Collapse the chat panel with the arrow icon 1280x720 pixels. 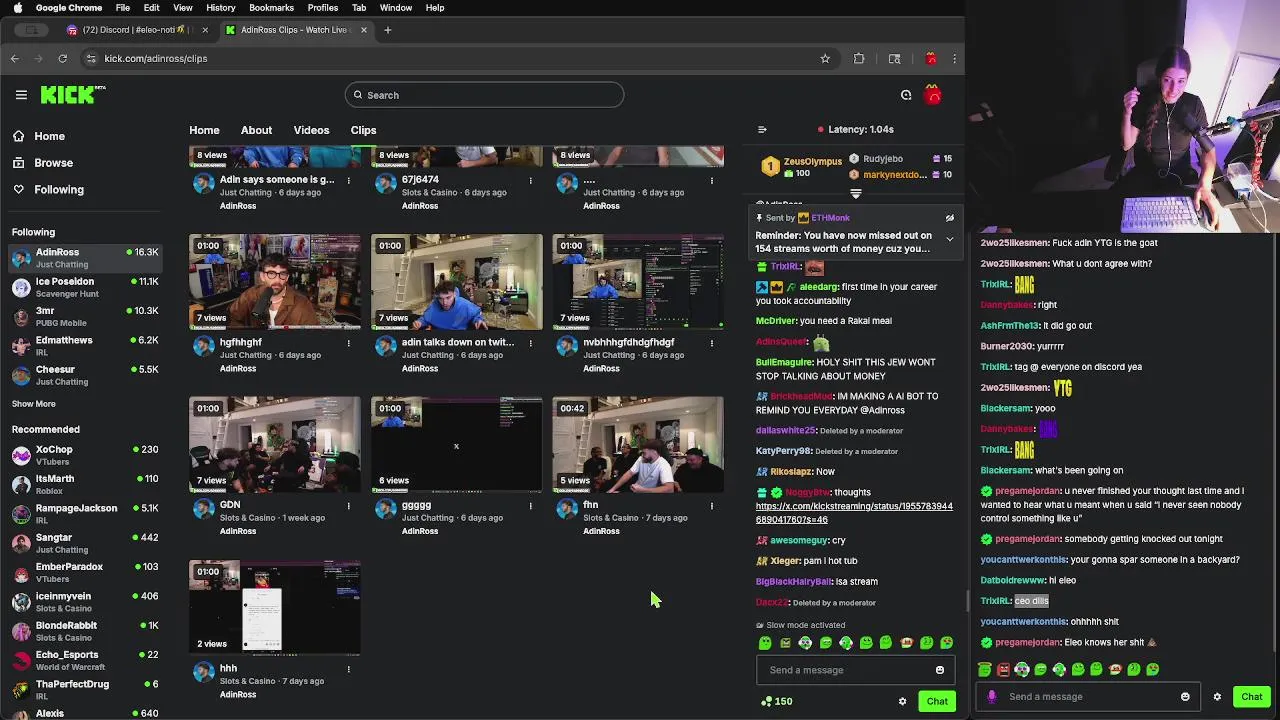pyautogui.click(x=762, y=129)
